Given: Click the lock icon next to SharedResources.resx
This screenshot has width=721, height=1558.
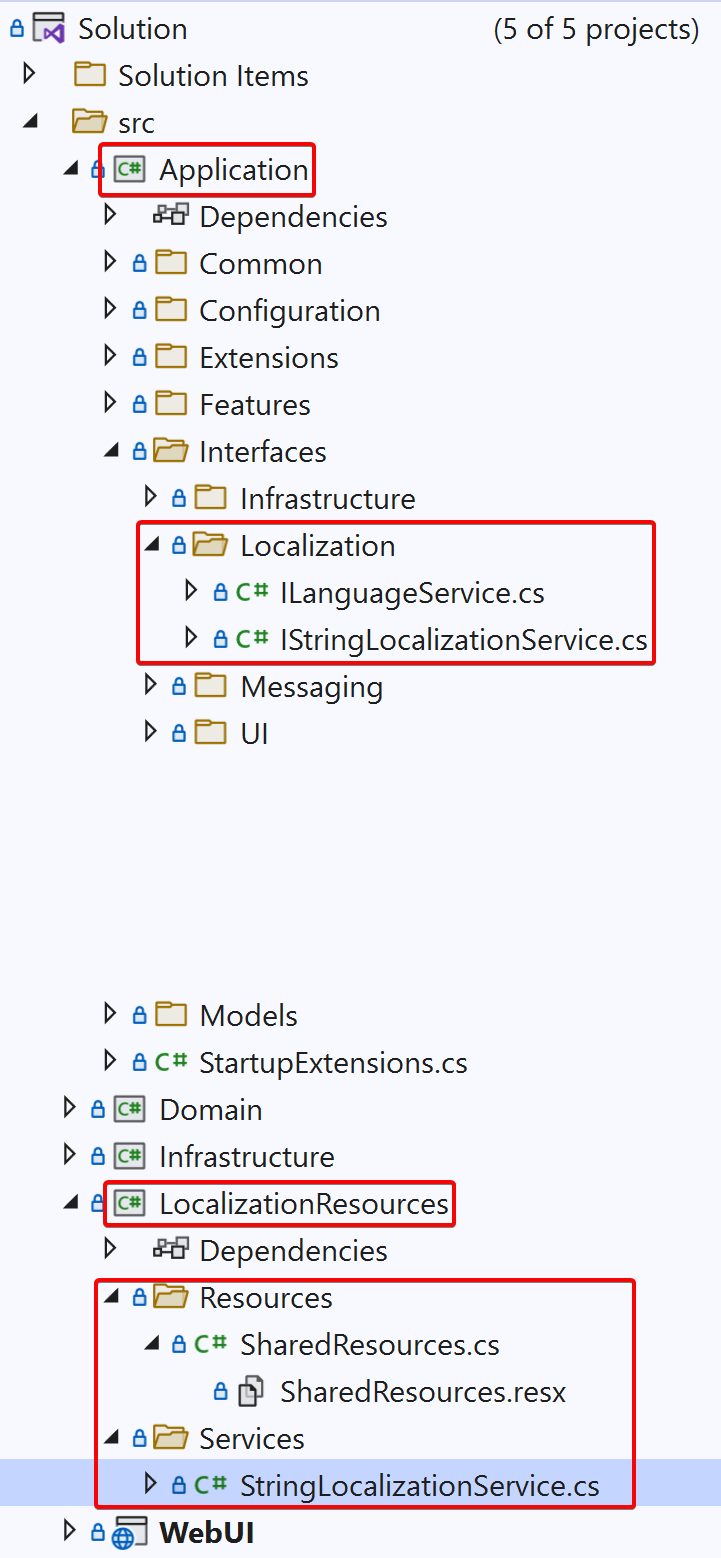Looking at the screenshot, I should (219, 1390).
